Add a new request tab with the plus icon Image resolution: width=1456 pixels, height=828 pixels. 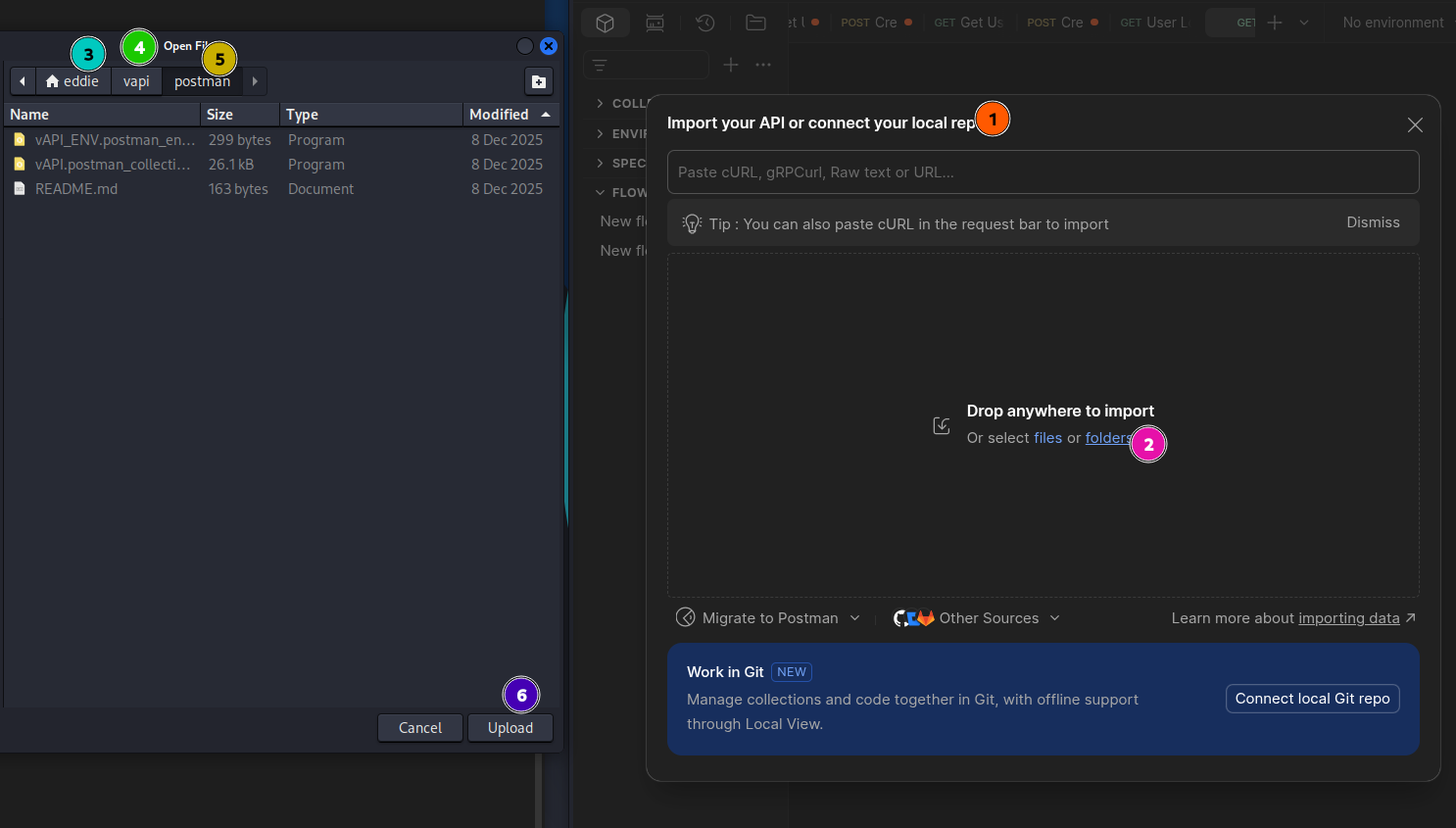[x=1275, y=23]
